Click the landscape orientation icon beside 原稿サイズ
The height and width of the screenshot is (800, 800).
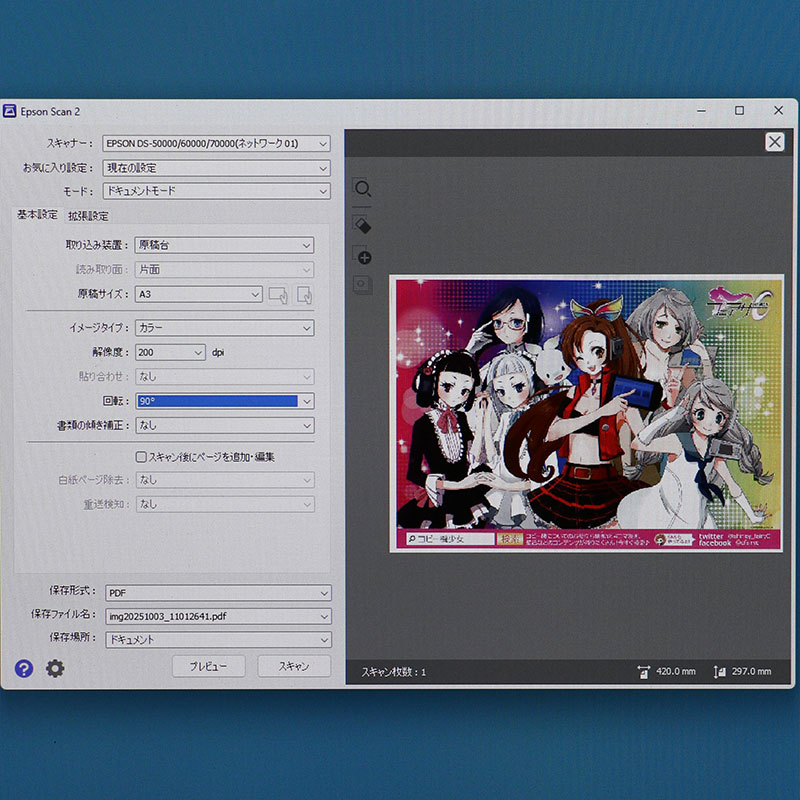278,295
